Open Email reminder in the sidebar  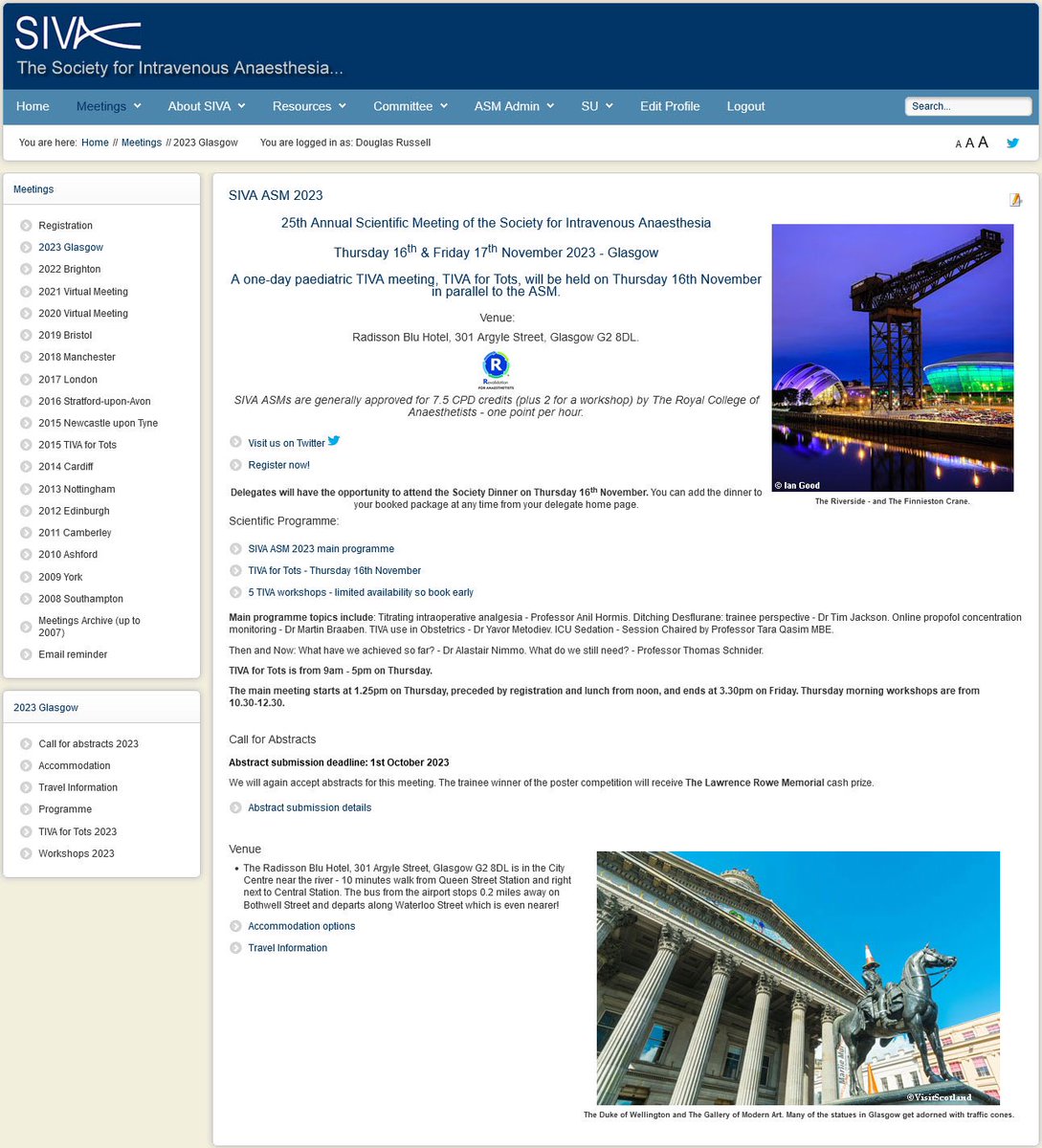73,654
